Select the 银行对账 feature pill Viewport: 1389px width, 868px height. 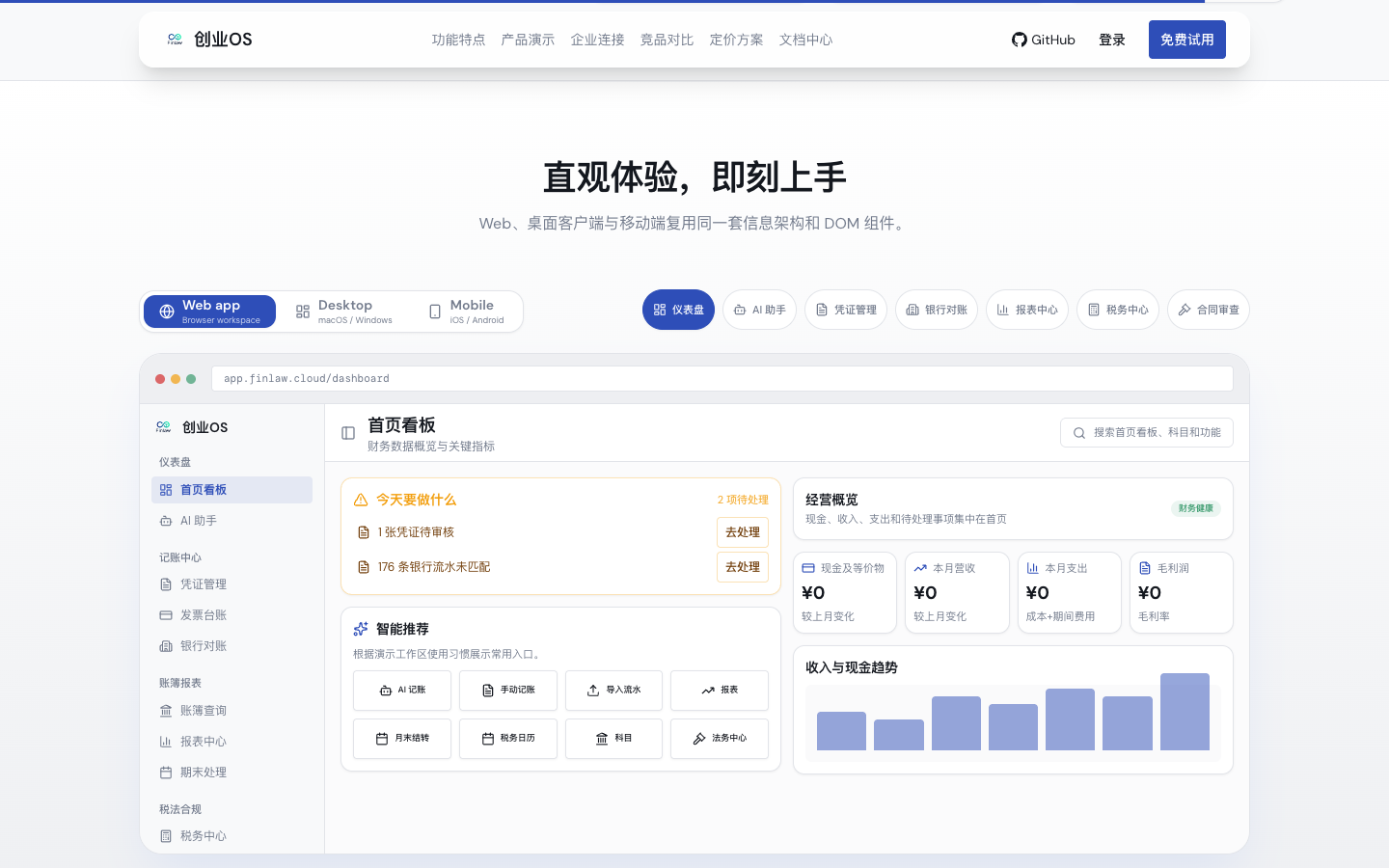[937, 310]
